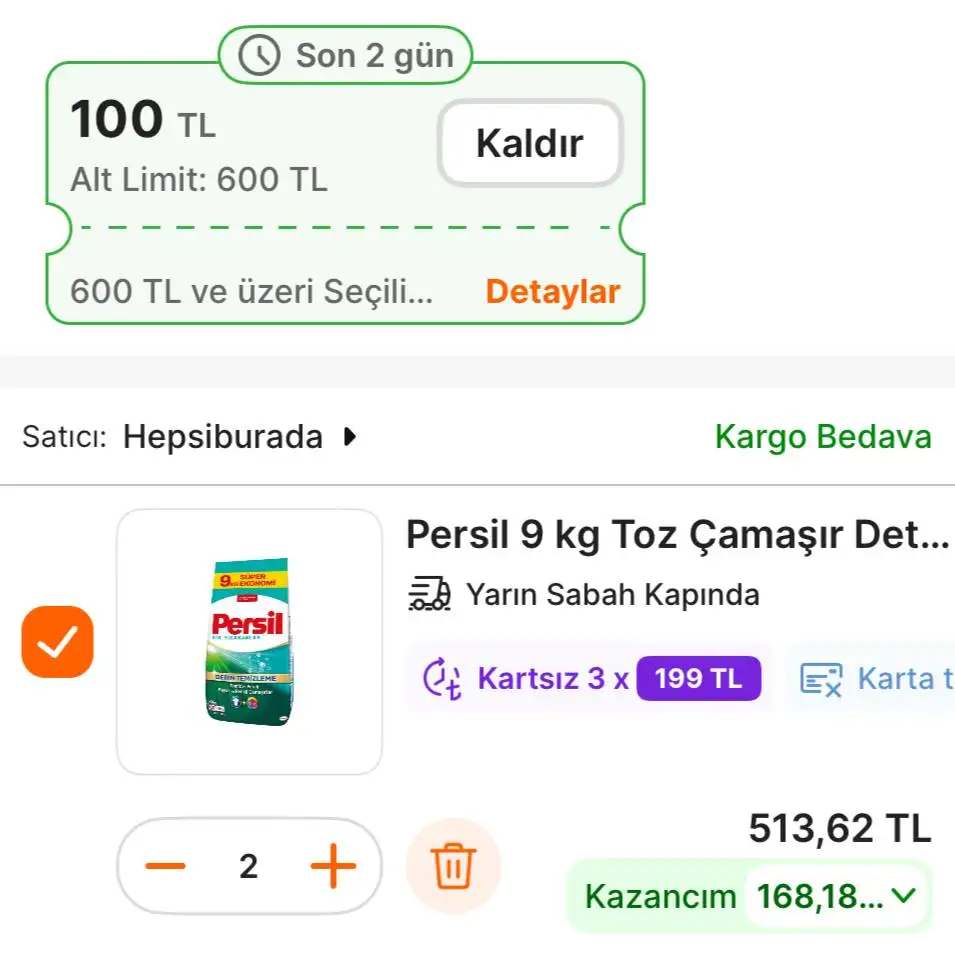Viewport: 955px width, 969px height.
Task: Decrease quantity with the minus button
Action: click(166, 866)
